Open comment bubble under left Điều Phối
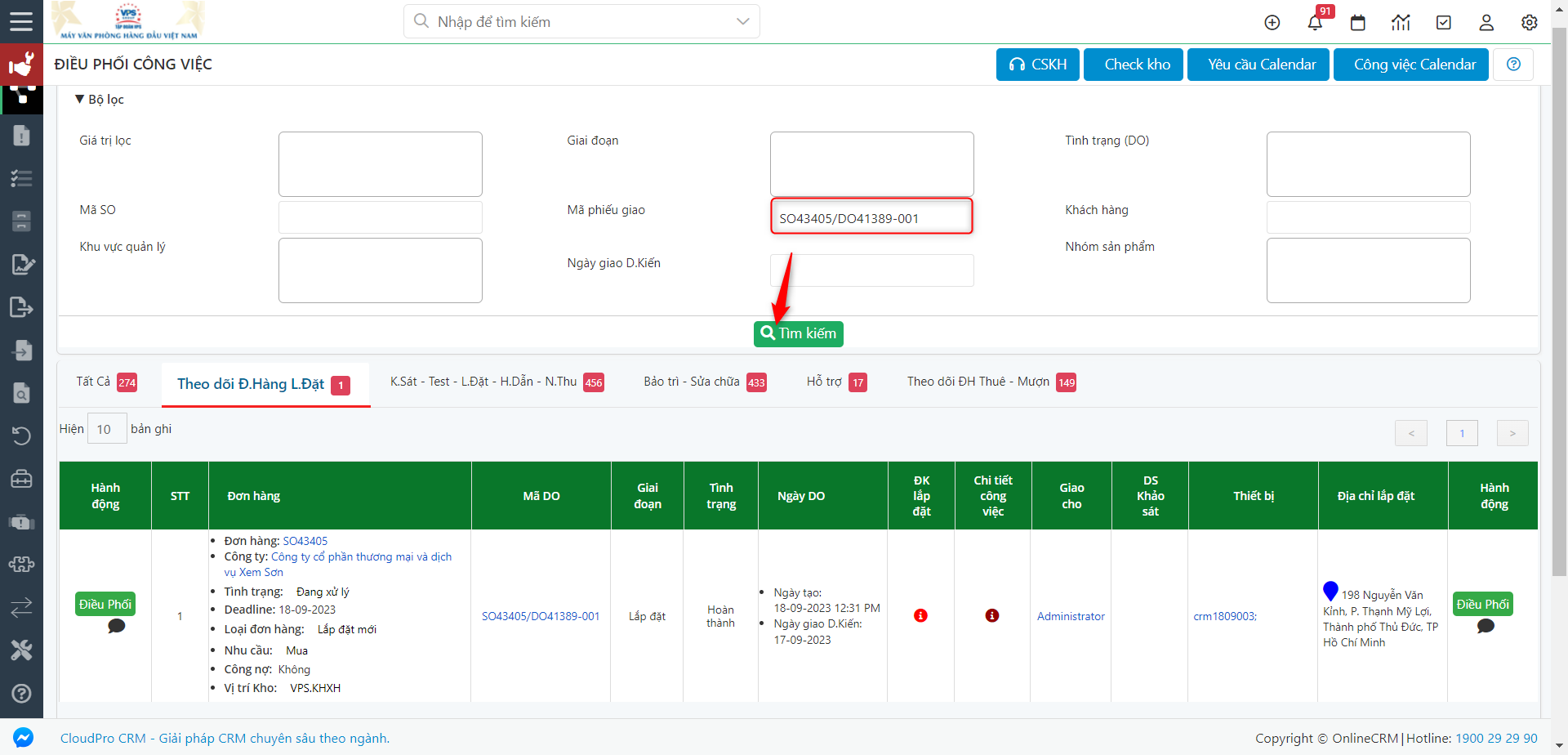Image resolution: width=1568 pixels, height=755 pixels. click(117, 626)
